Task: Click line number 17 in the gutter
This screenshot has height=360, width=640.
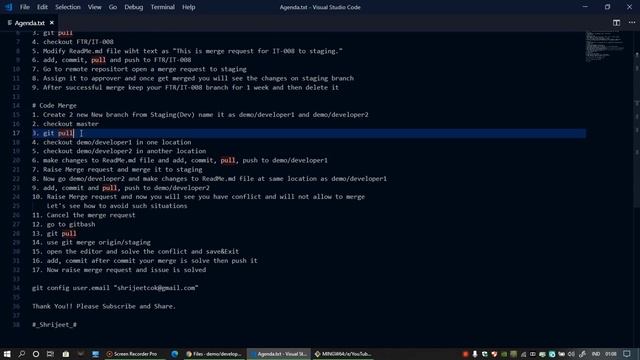Action: [16, 133]
